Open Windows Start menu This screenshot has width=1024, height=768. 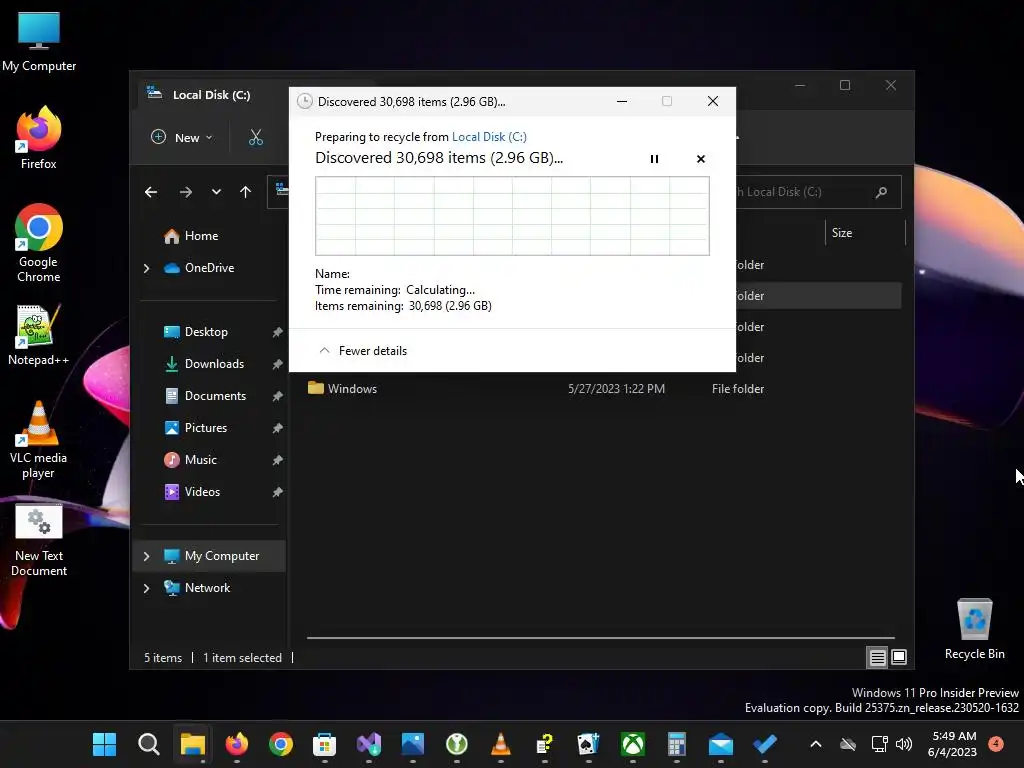pos(104,744)
